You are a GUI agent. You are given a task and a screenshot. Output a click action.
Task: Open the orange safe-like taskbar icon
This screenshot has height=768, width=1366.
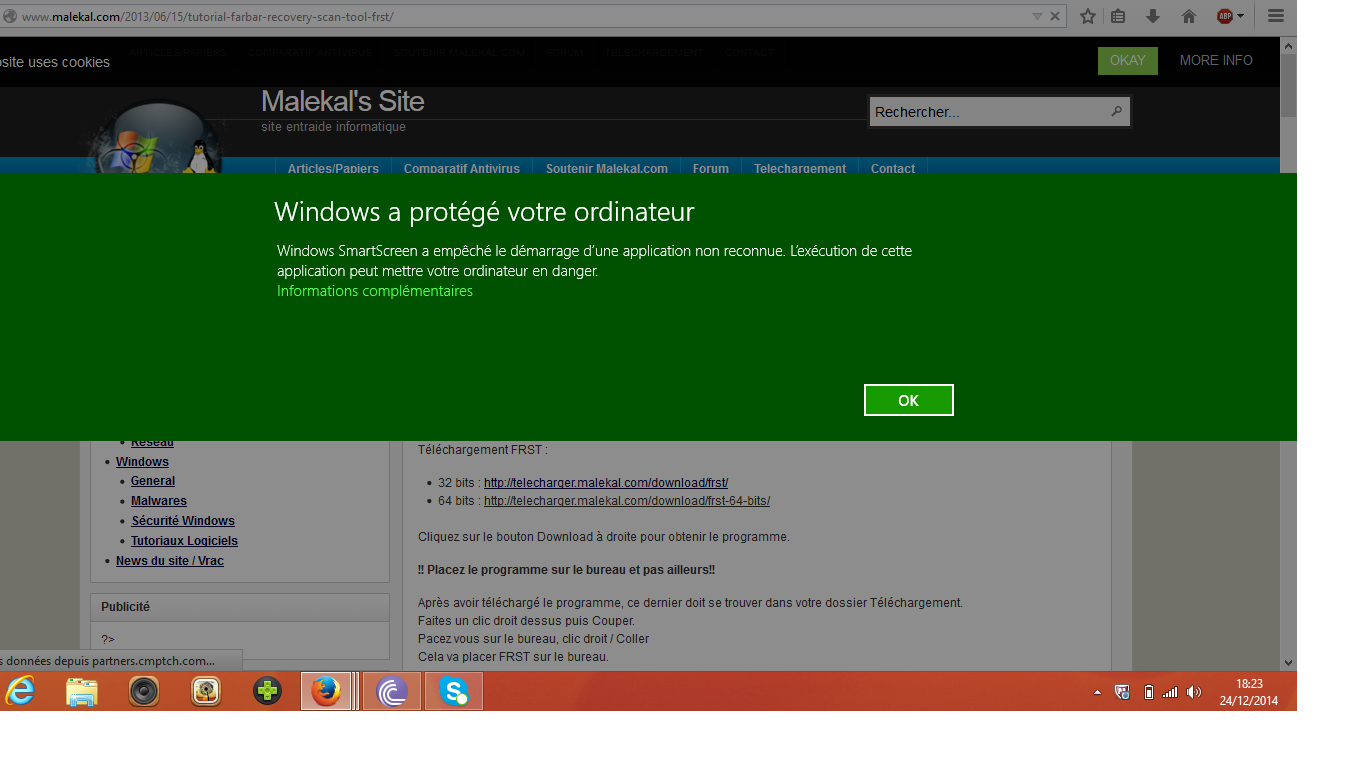tap(206, 691)
